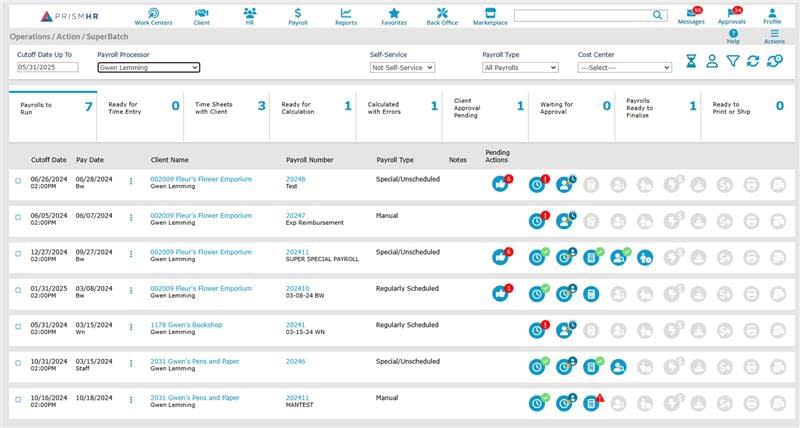
Task: Open the Messages envelope icon
Action: pos(691,12)
